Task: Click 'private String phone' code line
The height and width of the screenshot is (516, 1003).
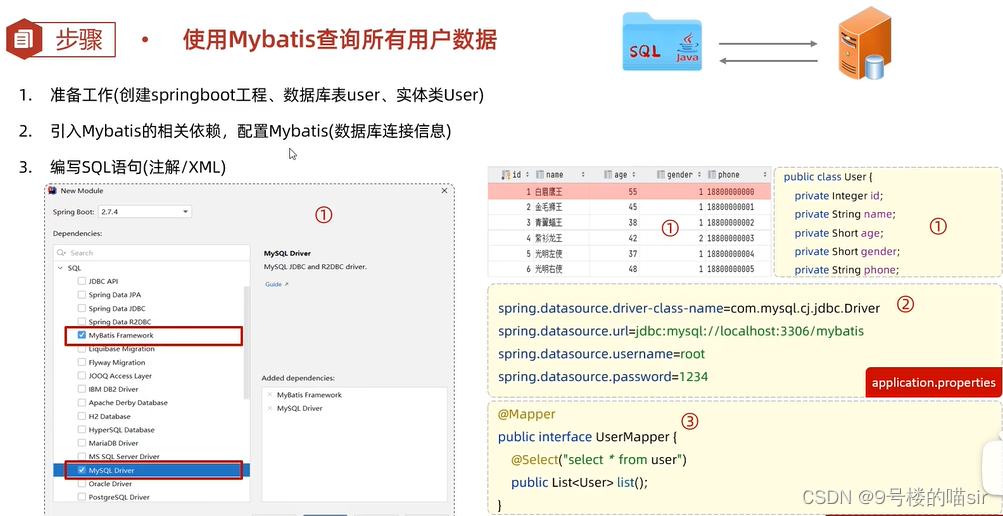Action: pos(847,270)
